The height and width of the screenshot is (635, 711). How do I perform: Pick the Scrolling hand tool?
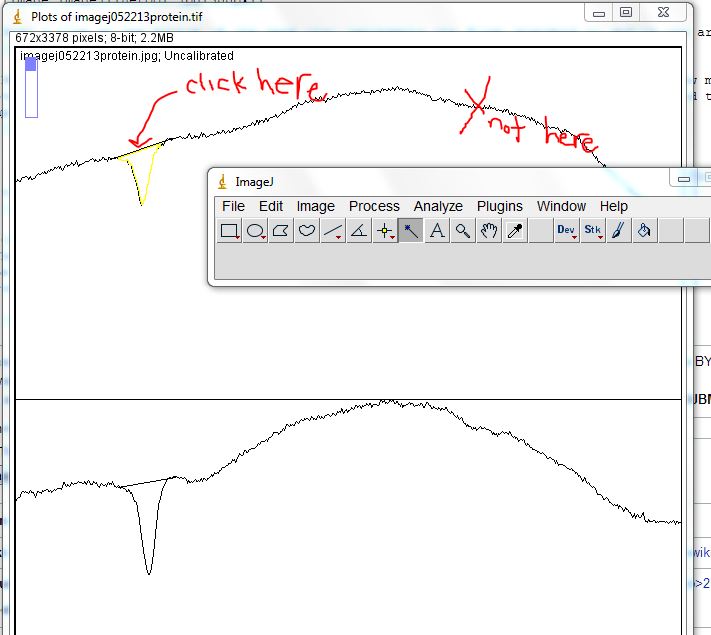pyautogui.click(x=489, y=231)
